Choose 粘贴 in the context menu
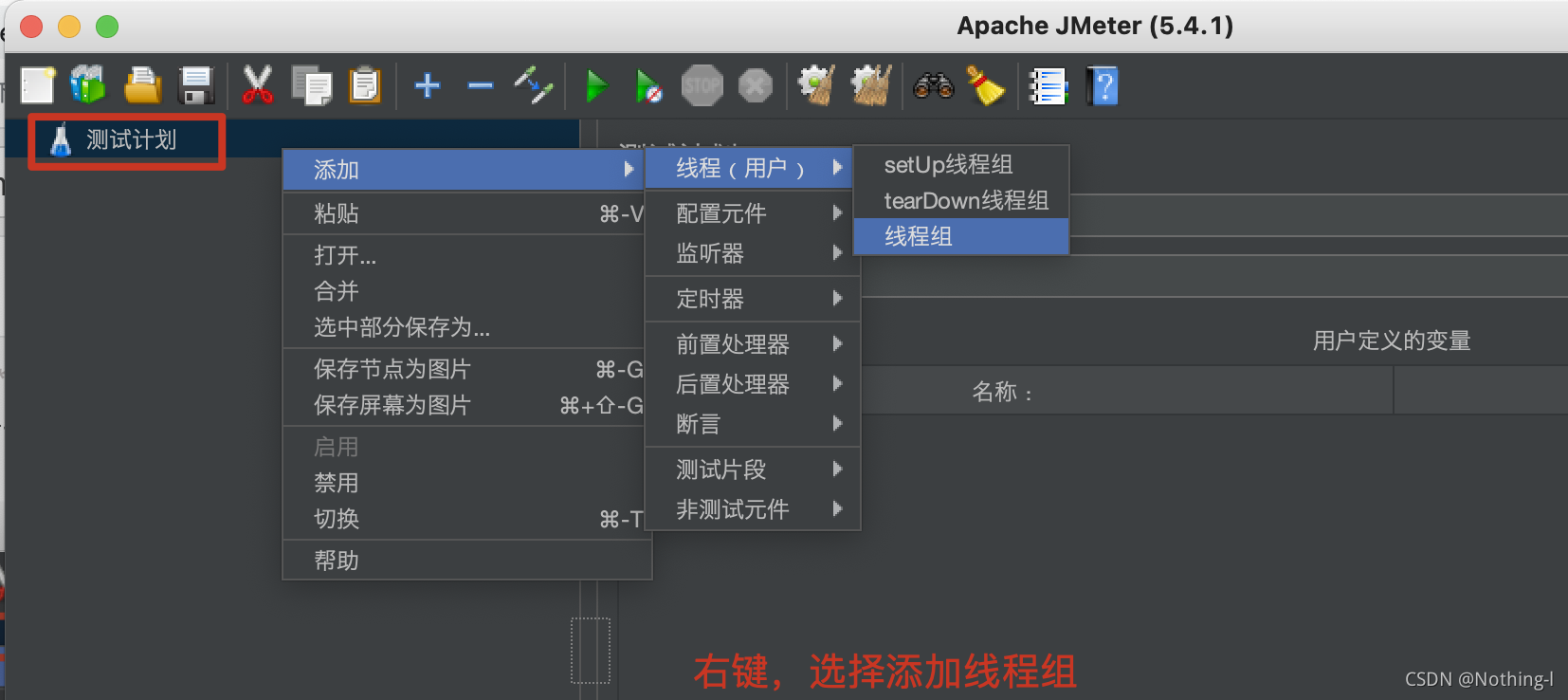 coord(463,213)
